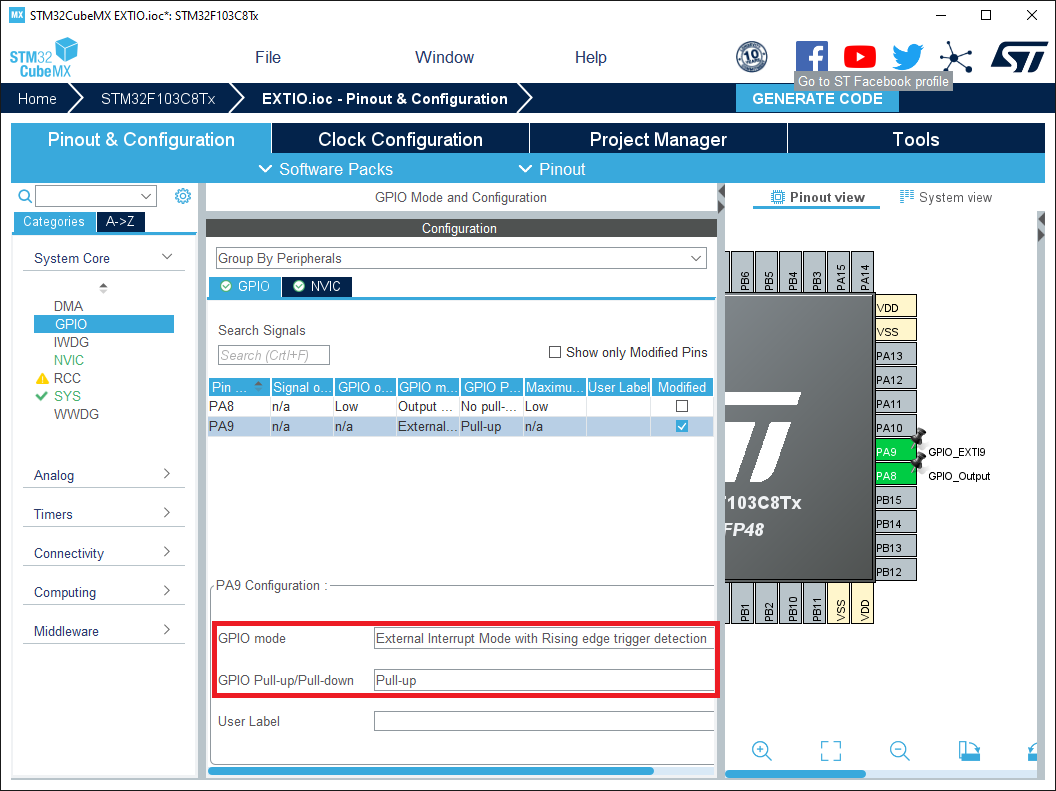Click the pushpin icon on PA9

(x=919, y=438)
